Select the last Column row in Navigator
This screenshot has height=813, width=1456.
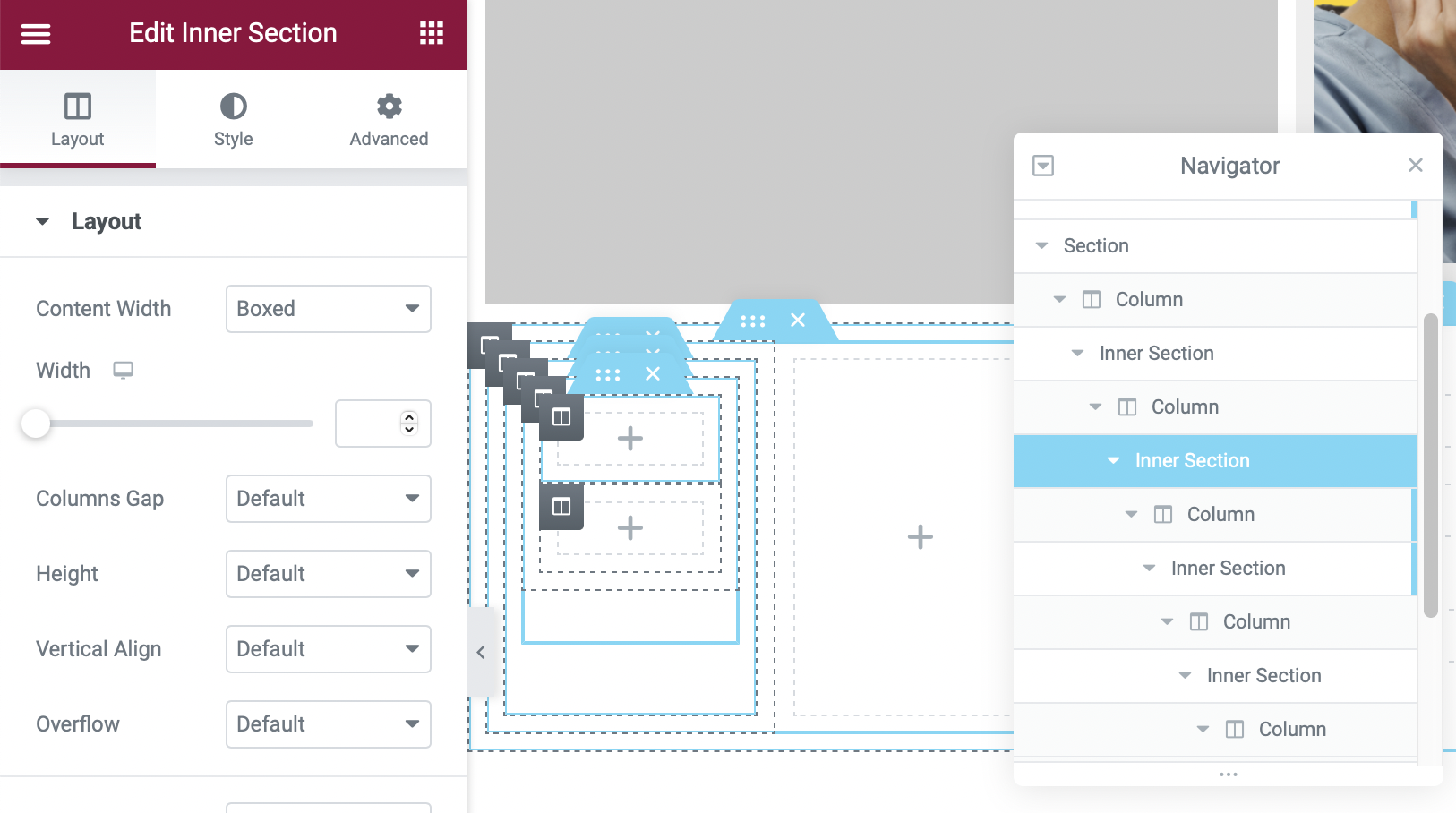1215,730
